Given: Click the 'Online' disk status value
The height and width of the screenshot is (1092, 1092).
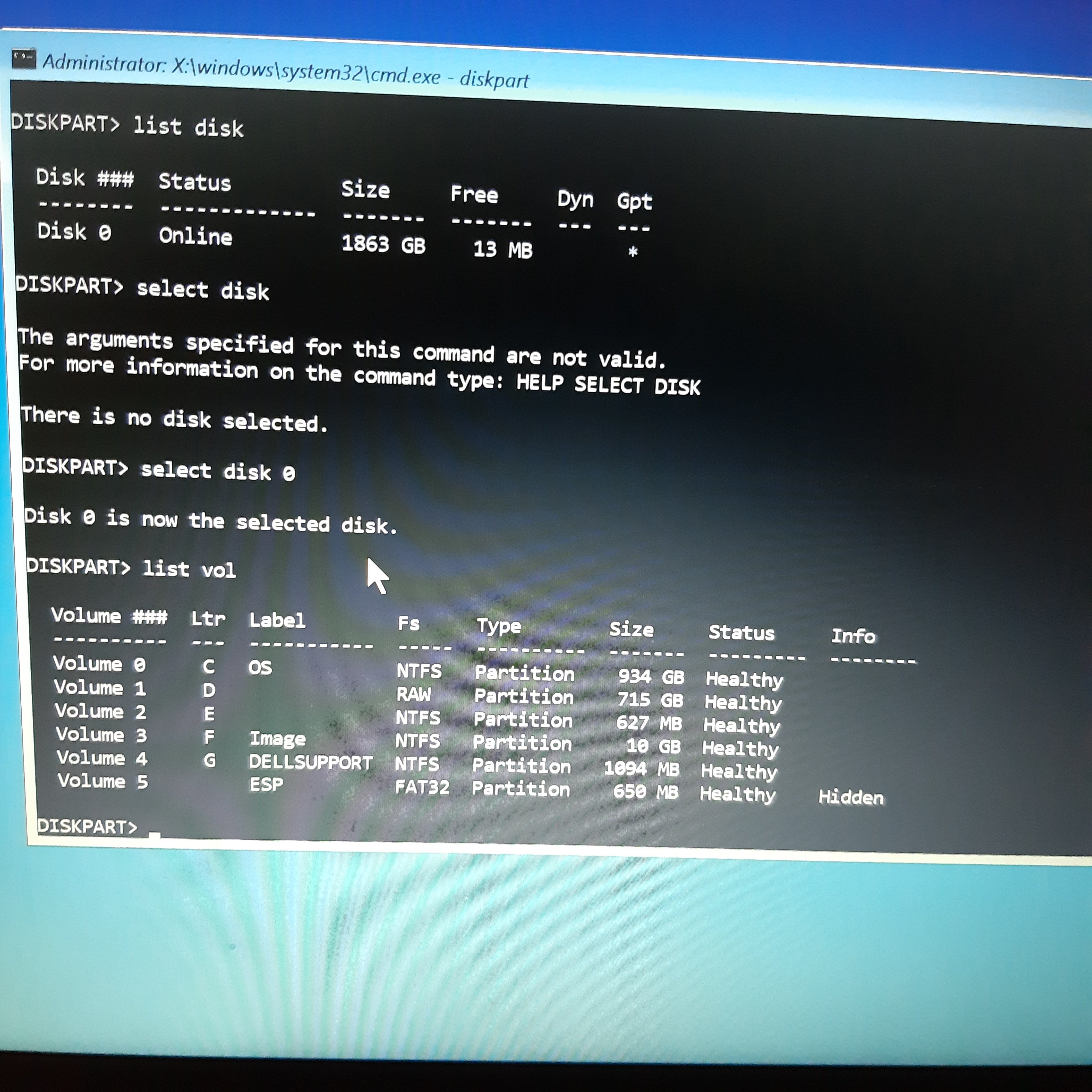Looking at the screenshot, I should coord(195,236).
